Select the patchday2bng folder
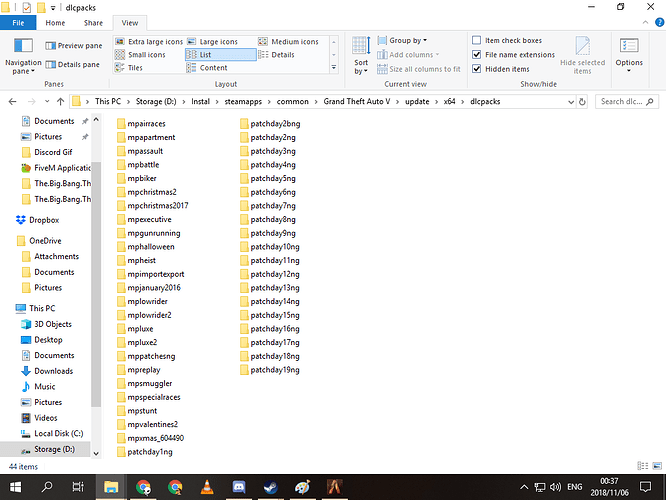The image size is (666, 500). [x=270, y=124]
